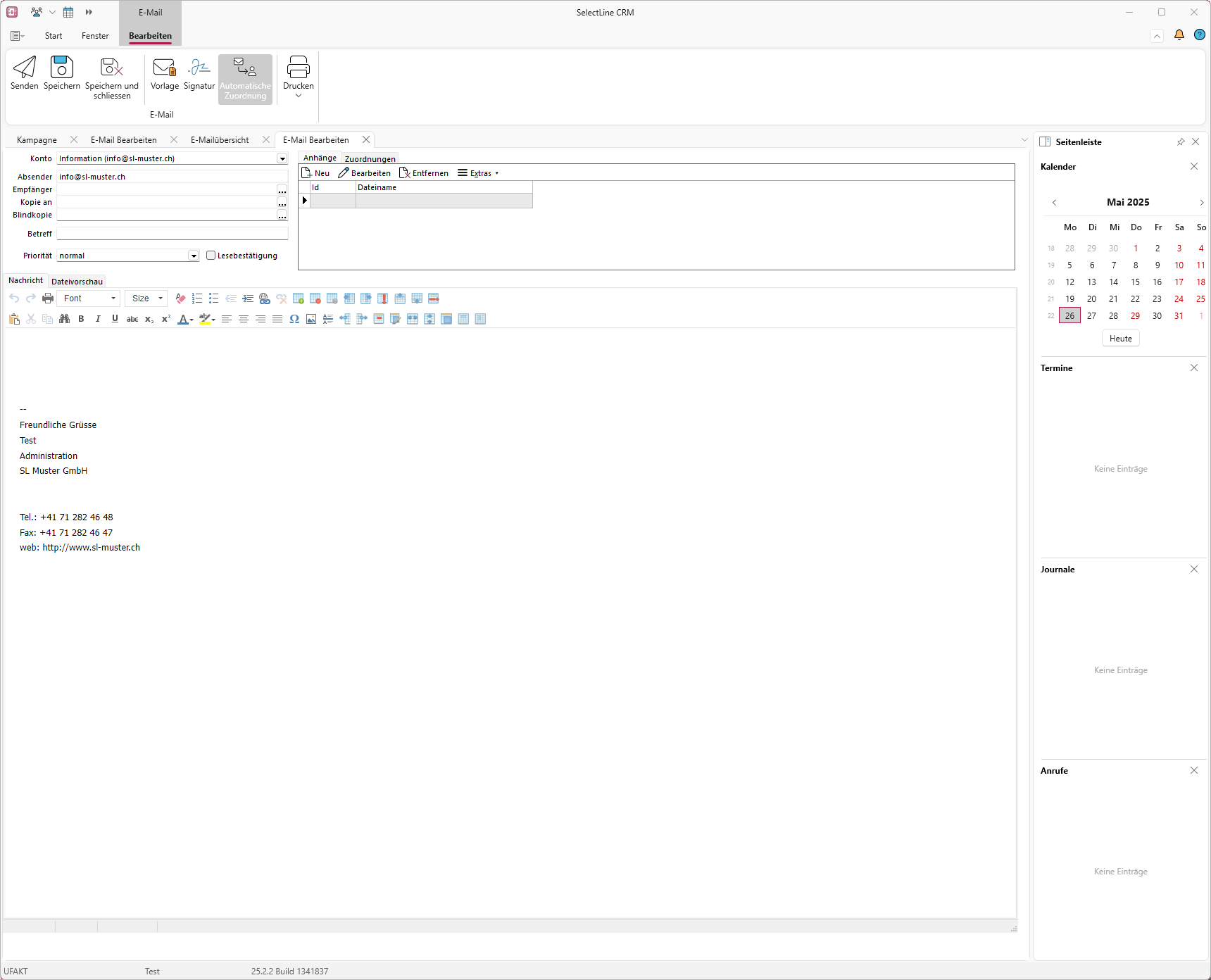Image resolution: width=1211 pixels, height=980 pixels.
Task: Insert a hyperlink using the globe link icon
Action: point(265,299)
